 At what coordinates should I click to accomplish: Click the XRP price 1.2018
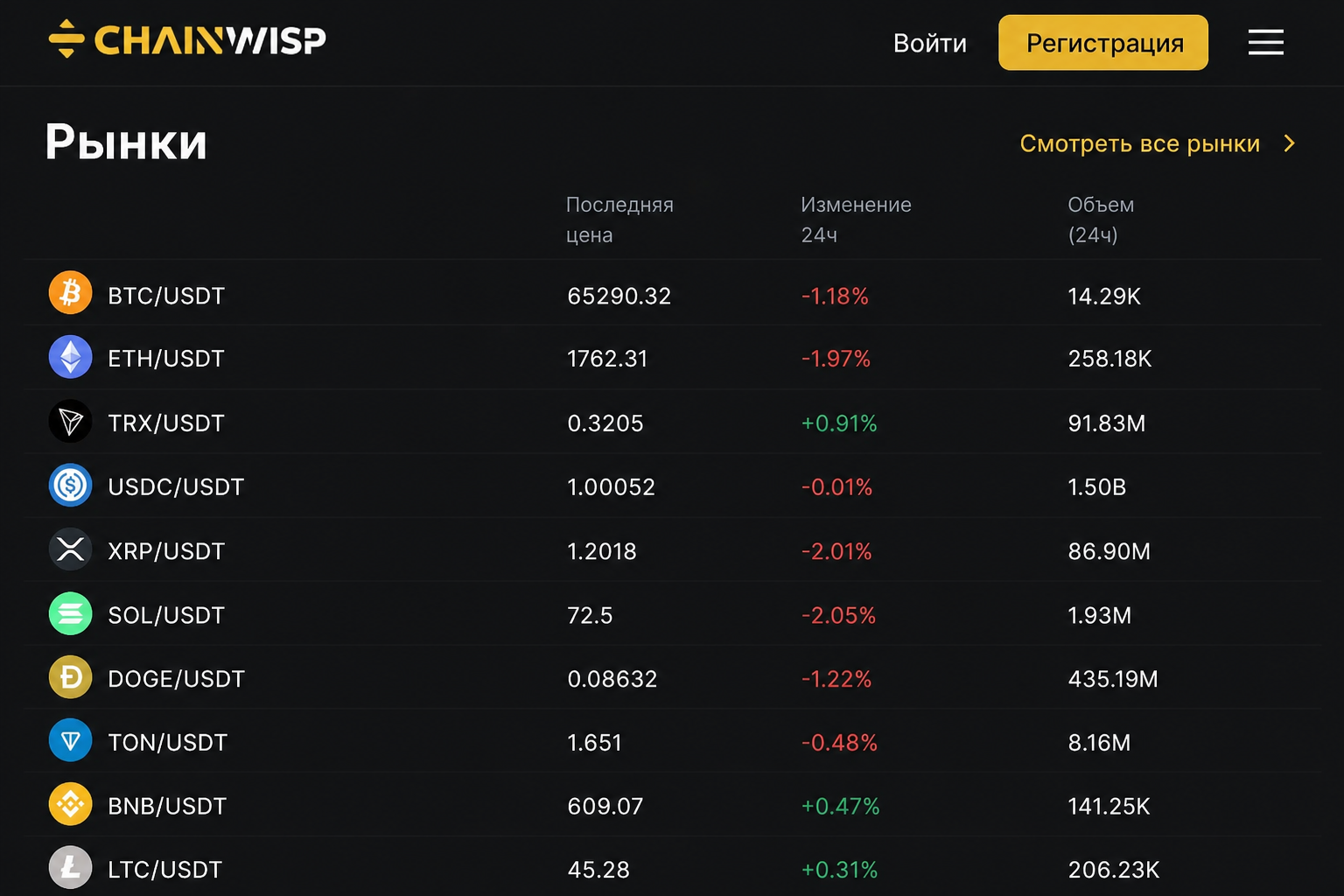click(601, 551)
